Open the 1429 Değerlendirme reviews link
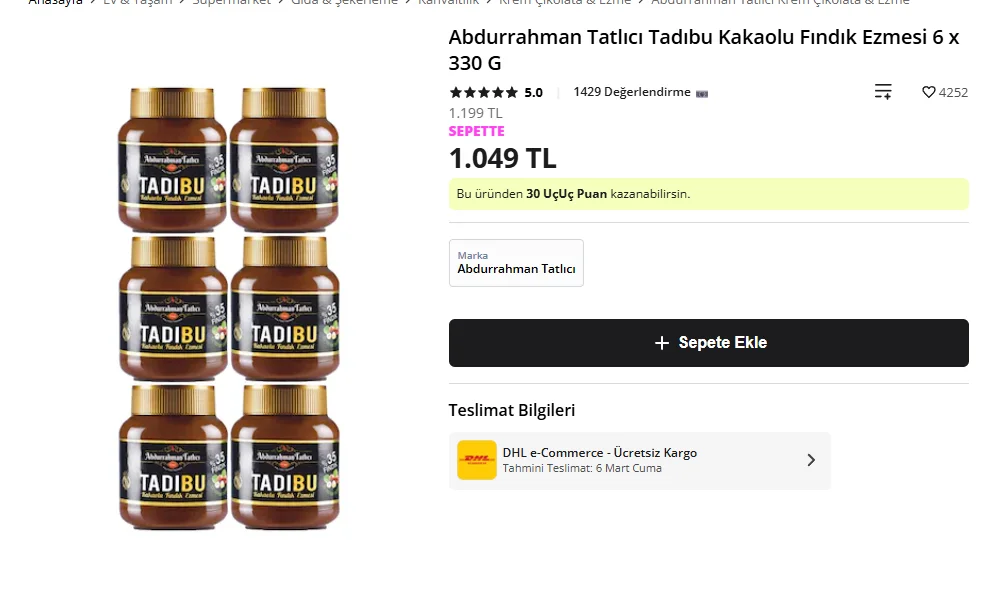The image size is (981, 601). pos(632,92)
